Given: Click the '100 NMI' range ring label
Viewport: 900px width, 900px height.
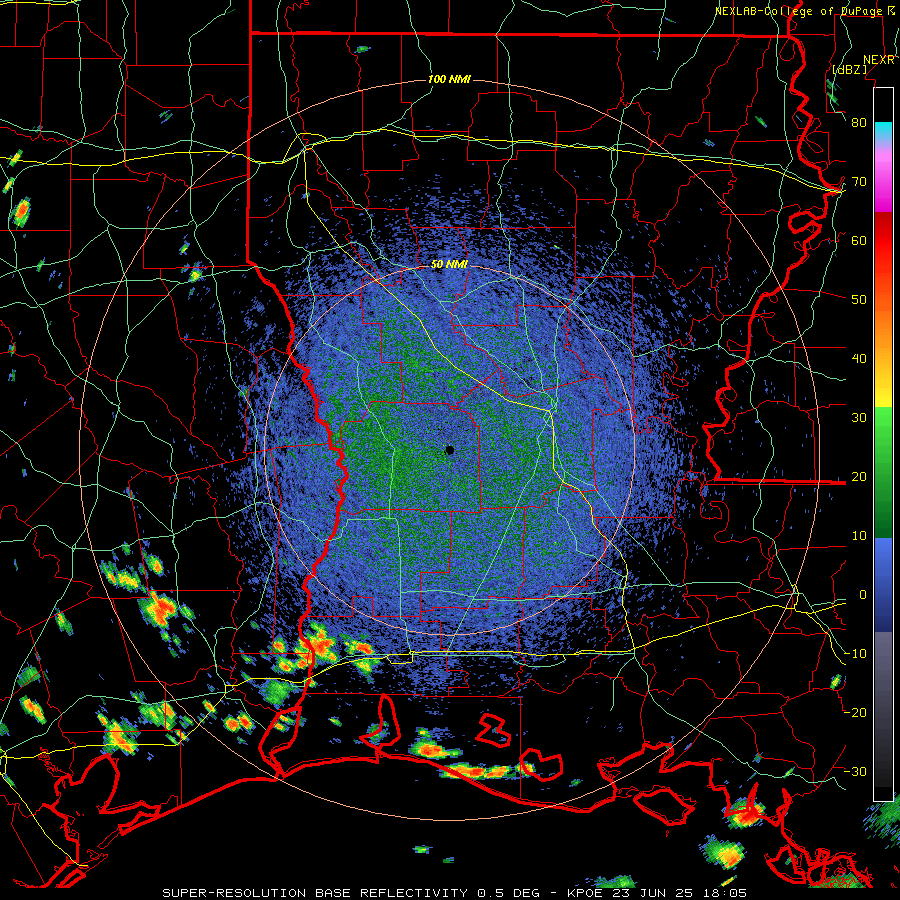Looking at the screenshot, I should tap(449, 79).
